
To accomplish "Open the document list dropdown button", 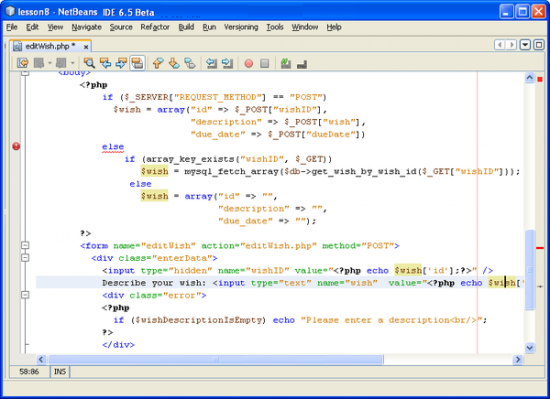I will (525, 45).
